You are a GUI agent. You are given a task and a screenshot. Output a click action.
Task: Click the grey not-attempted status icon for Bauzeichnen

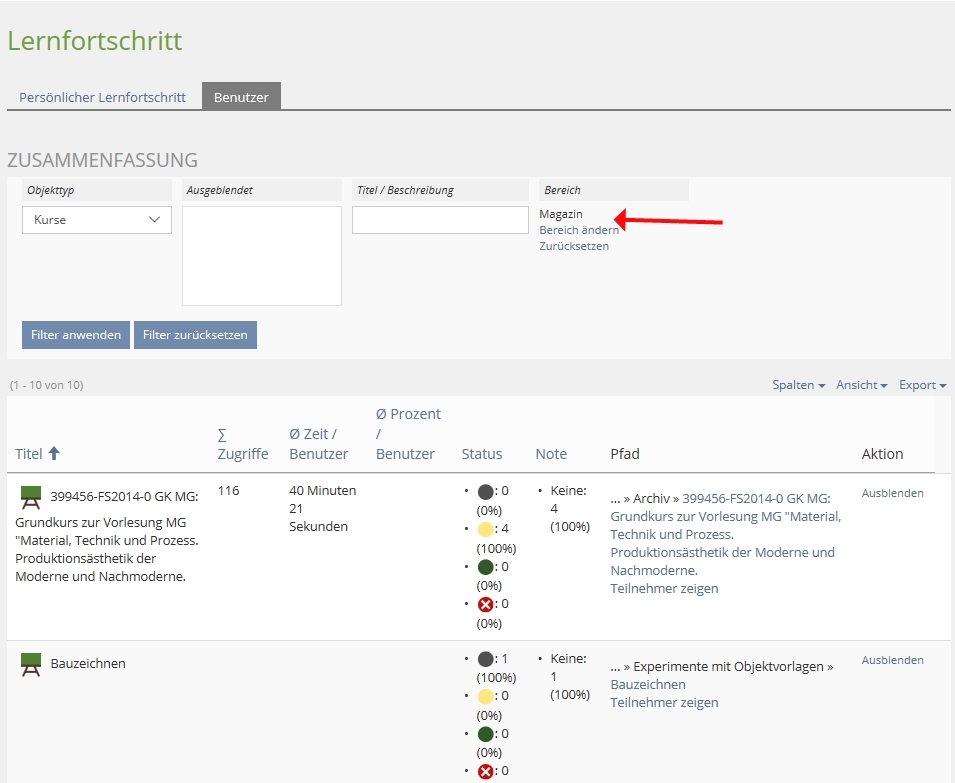tap(485, 660)
